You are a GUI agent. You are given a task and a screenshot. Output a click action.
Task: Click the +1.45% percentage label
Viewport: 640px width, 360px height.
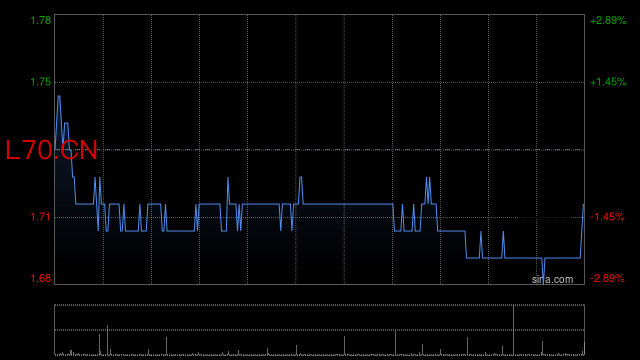click(x=608, y=82)
